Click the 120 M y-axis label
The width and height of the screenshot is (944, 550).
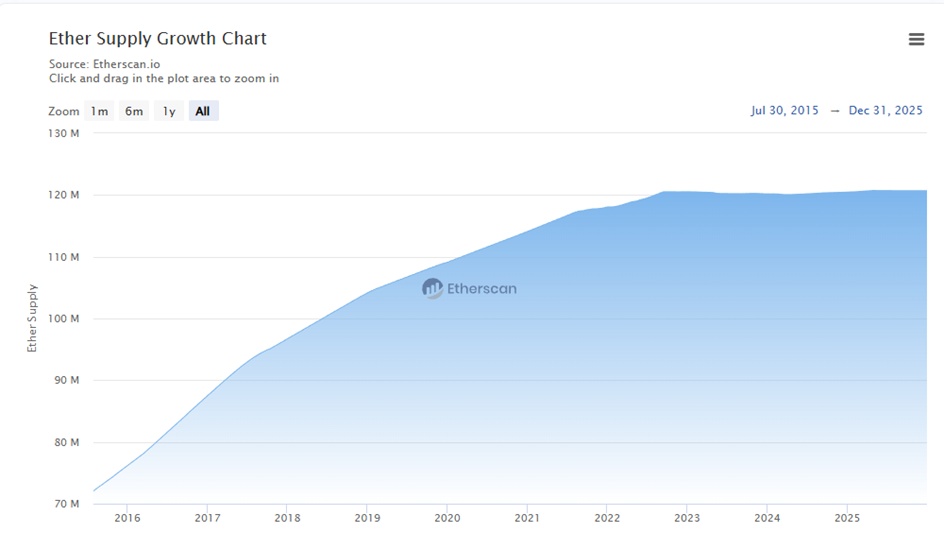click(65, 195)
